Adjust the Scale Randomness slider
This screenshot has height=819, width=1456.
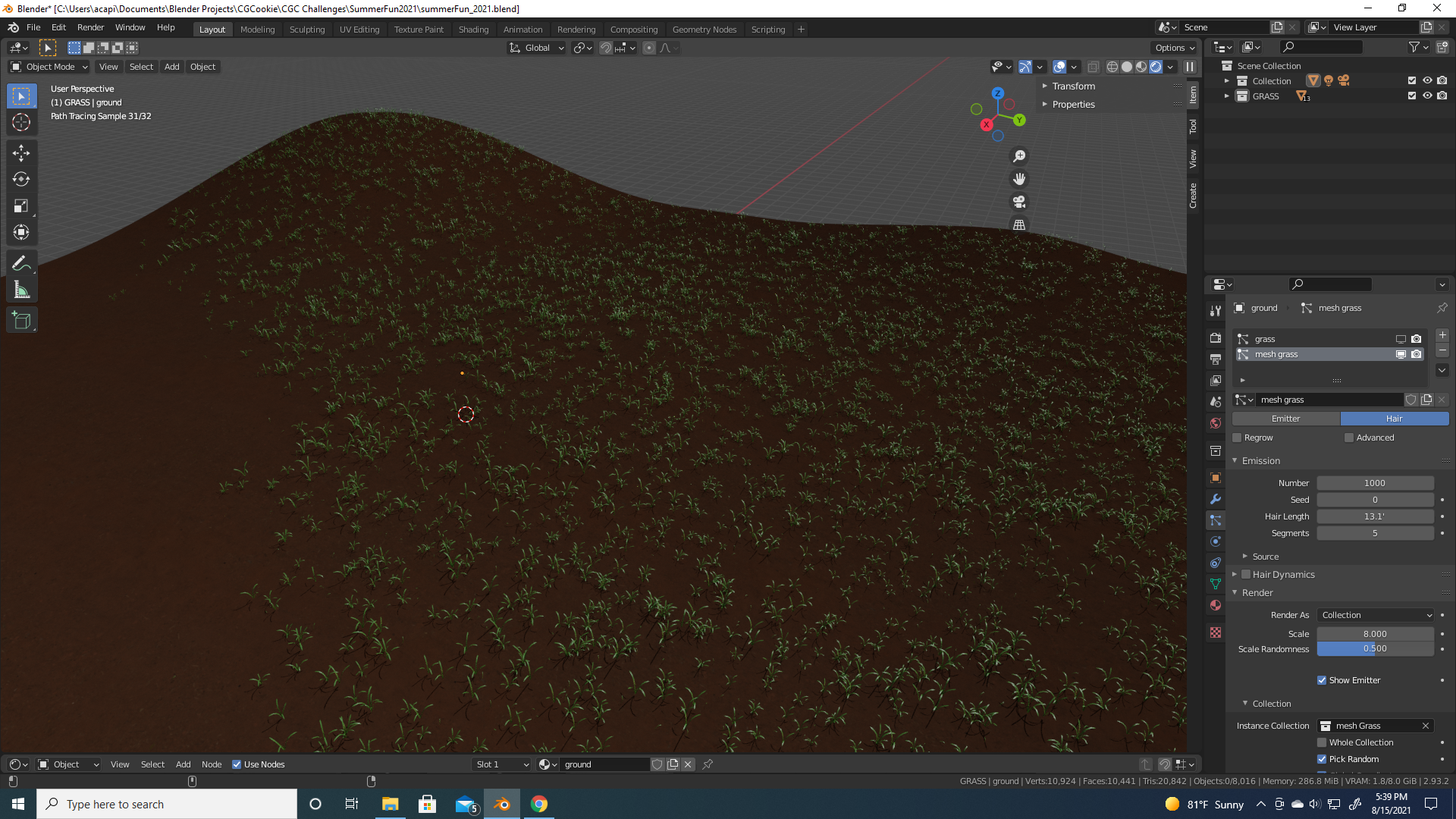click(1374, 649)
